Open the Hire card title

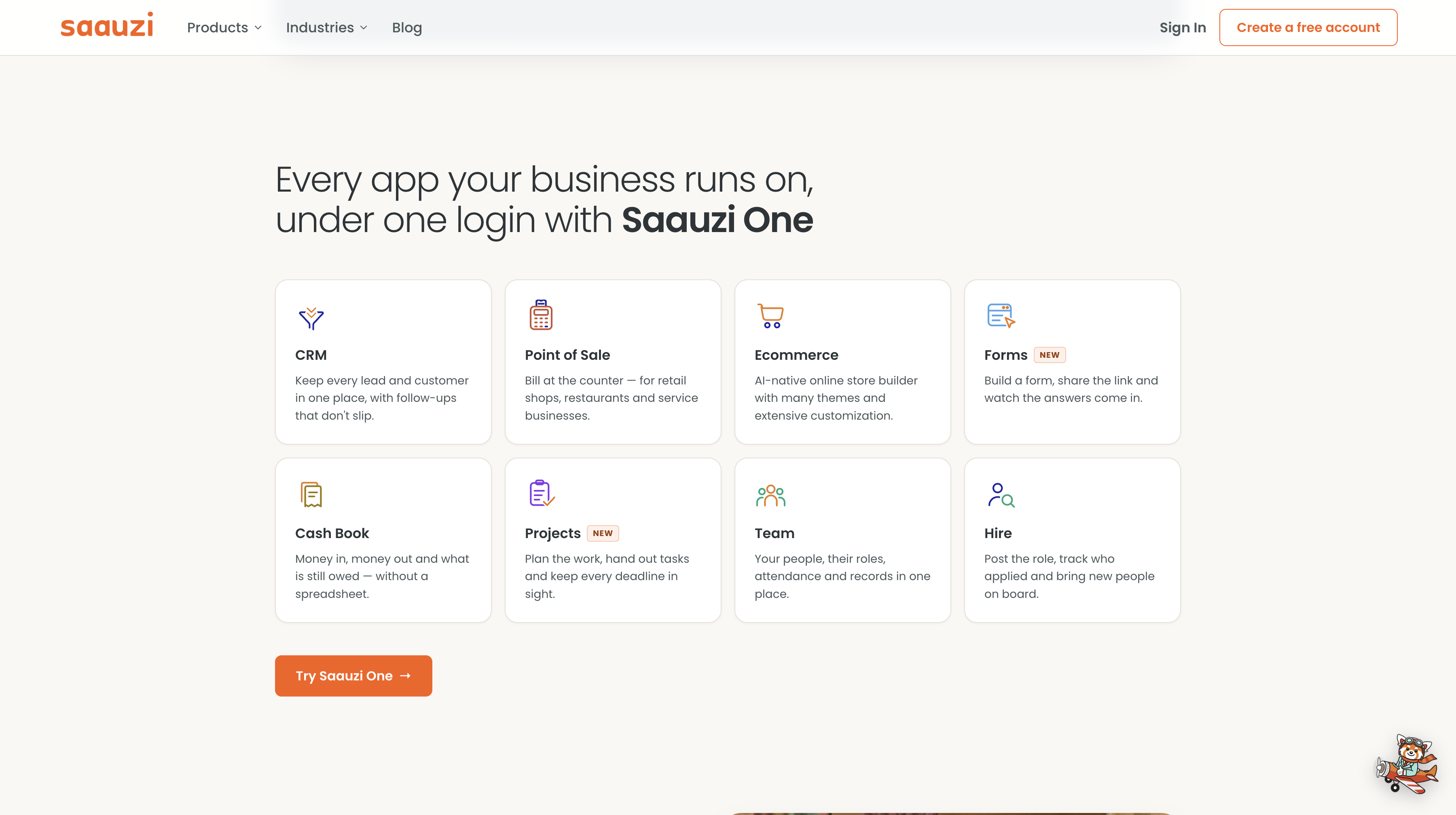998,533
